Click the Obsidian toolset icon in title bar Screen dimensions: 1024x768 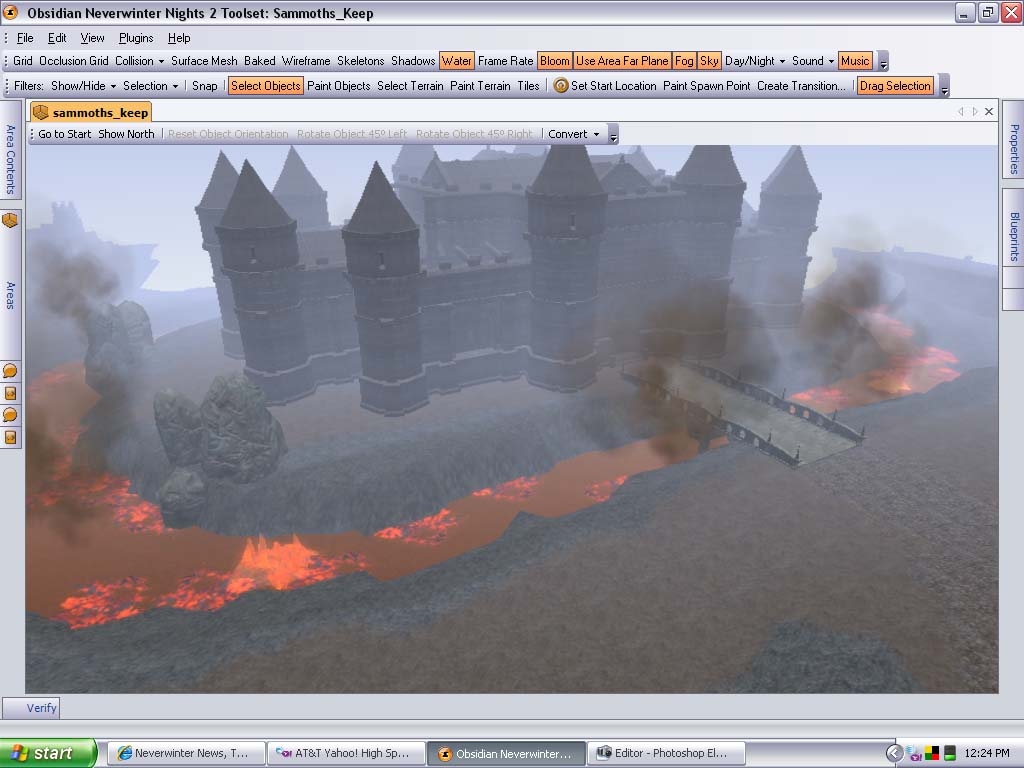[x=12, y=13]
